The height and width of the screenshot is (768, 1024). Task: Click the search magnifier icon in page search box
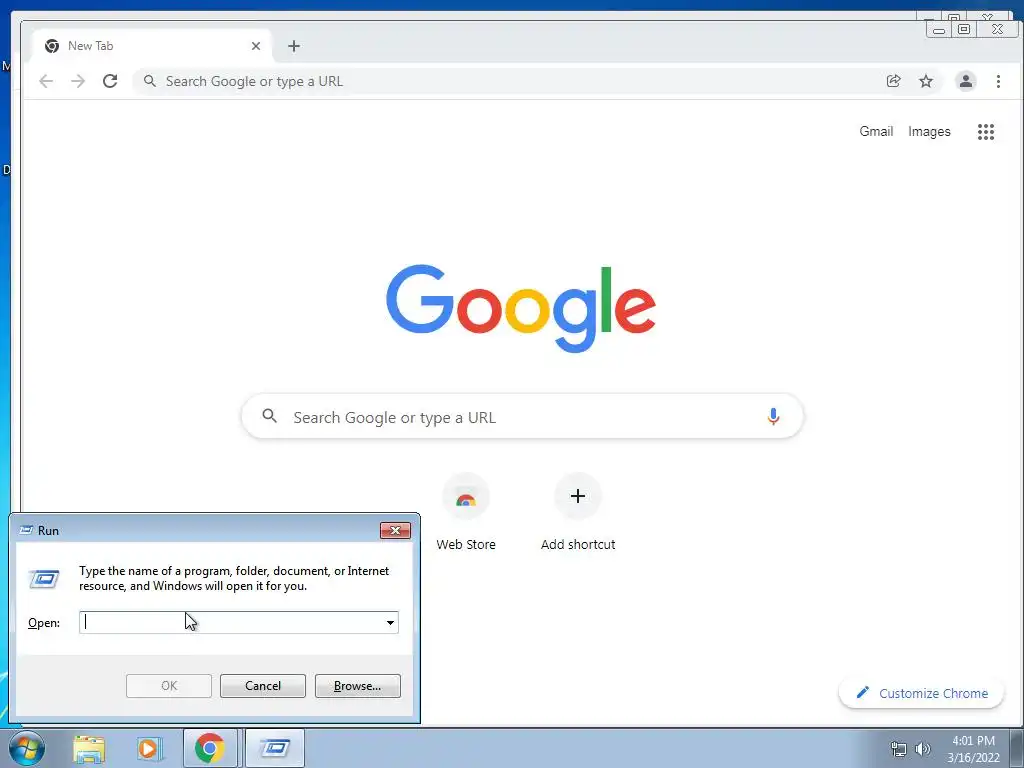click(x=270, y=415)
